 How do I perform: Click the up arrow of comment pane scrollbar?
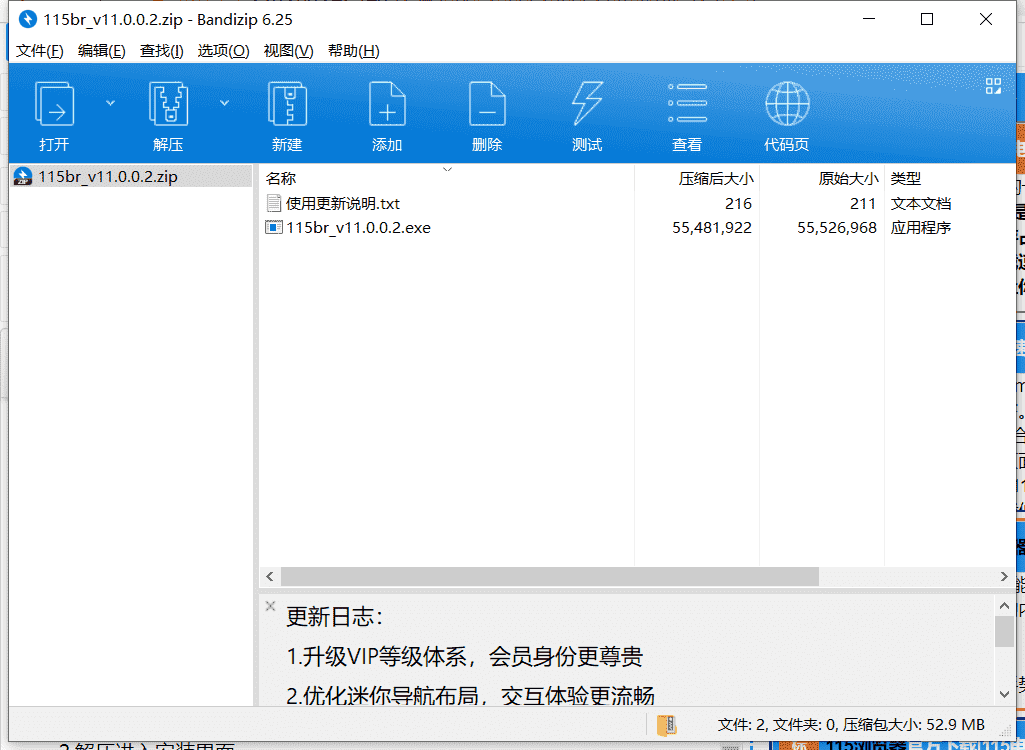click(x=1005, y=605)
